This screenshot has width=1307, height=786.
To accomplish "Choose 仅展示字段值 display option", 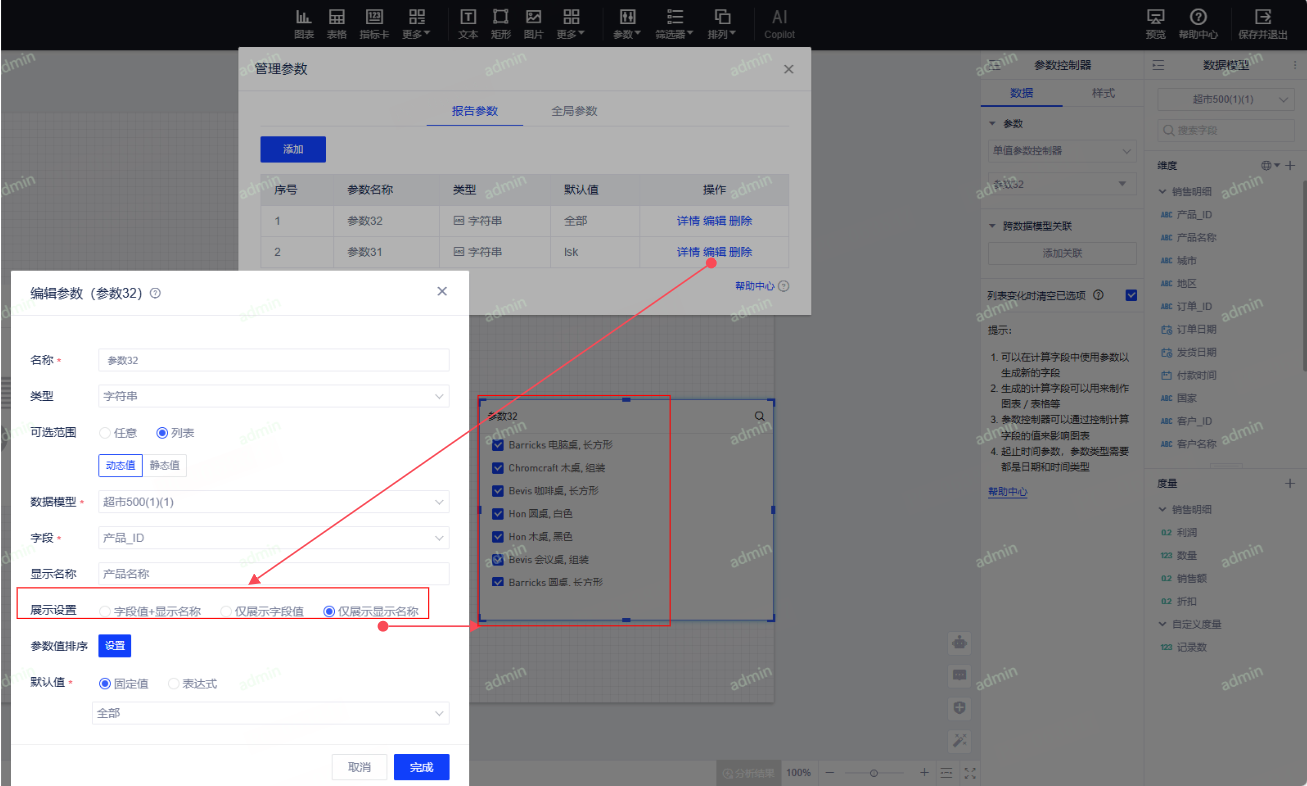I will pos(227,611).
